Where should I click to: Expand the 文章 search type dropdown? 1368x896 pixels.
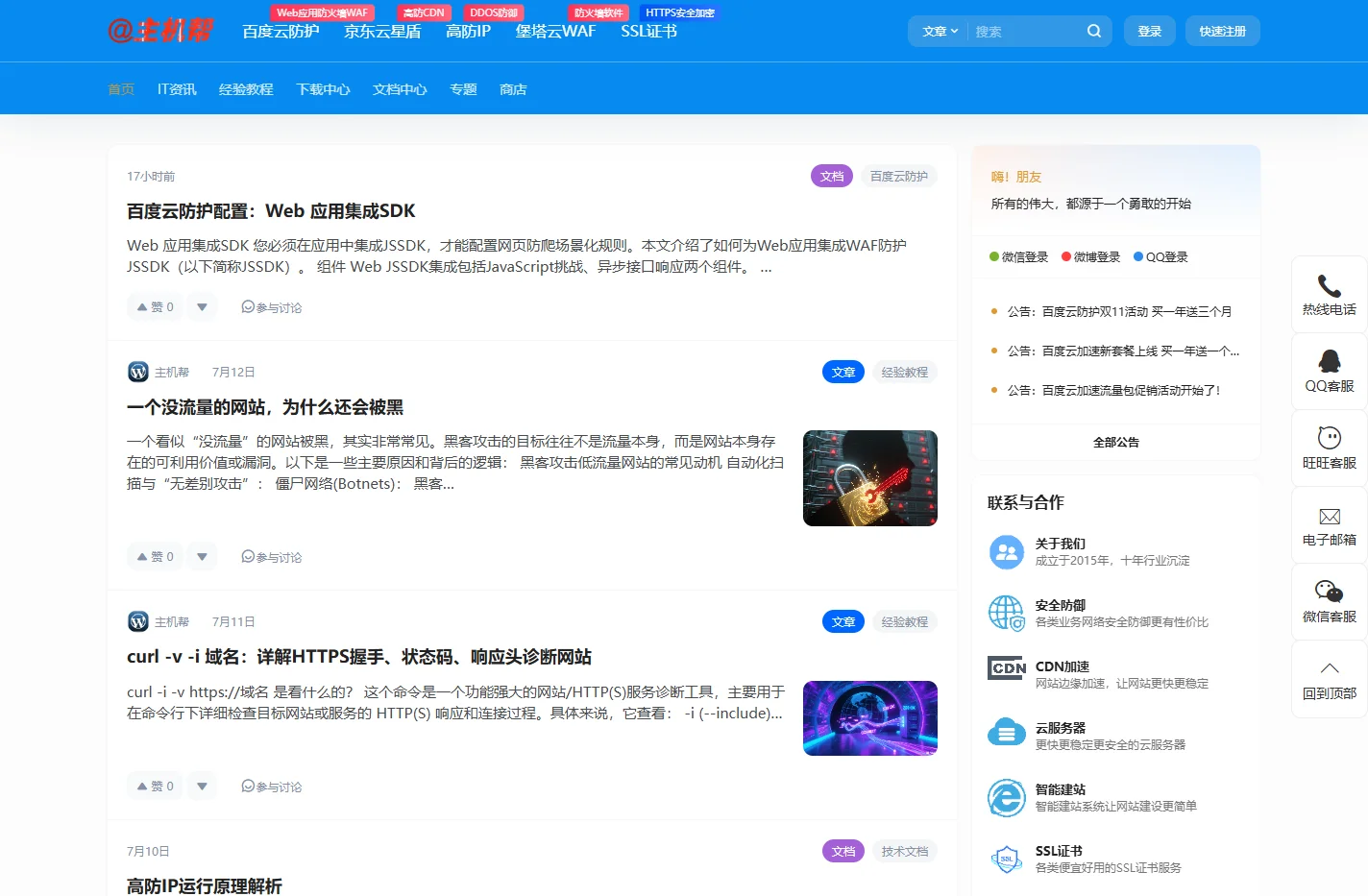point(940,31)
